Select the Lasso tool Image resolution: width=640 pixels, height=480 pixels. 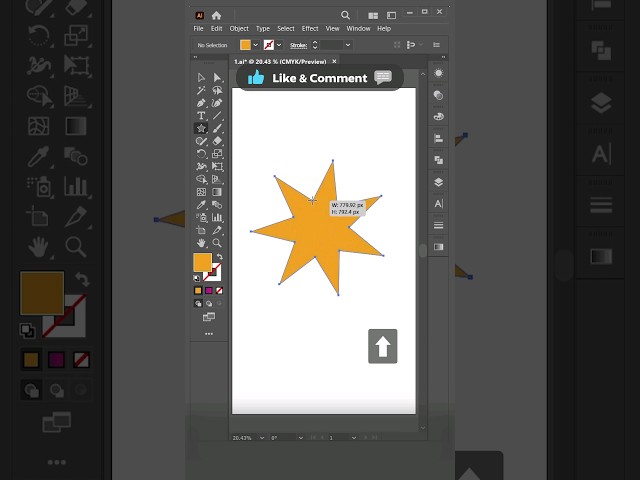pos(217,90)
